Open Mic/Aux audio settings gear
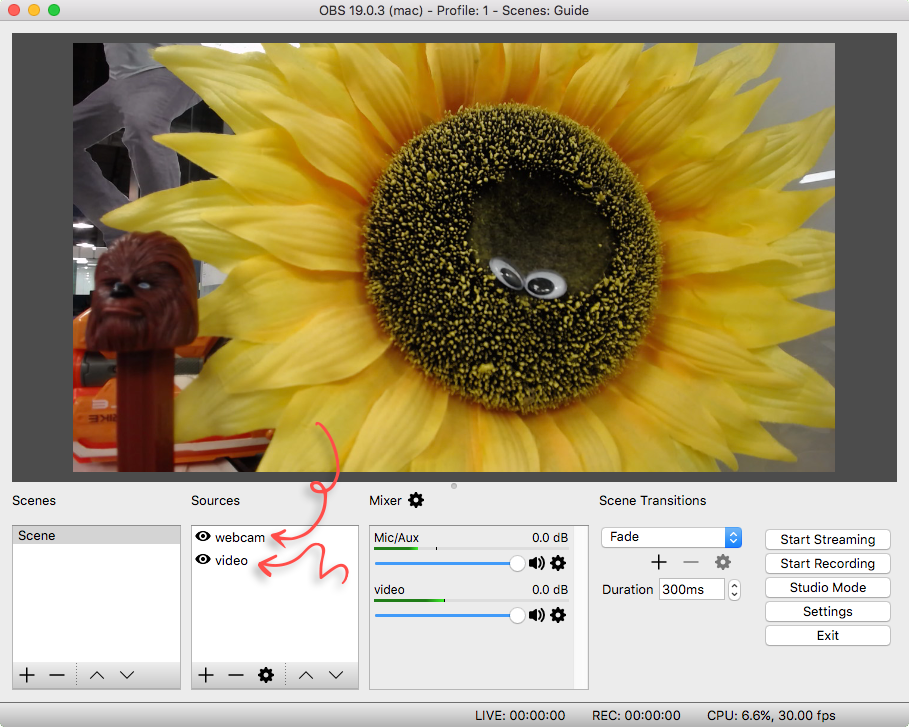The height and width of the screenshot is (727, 909). 558,563
